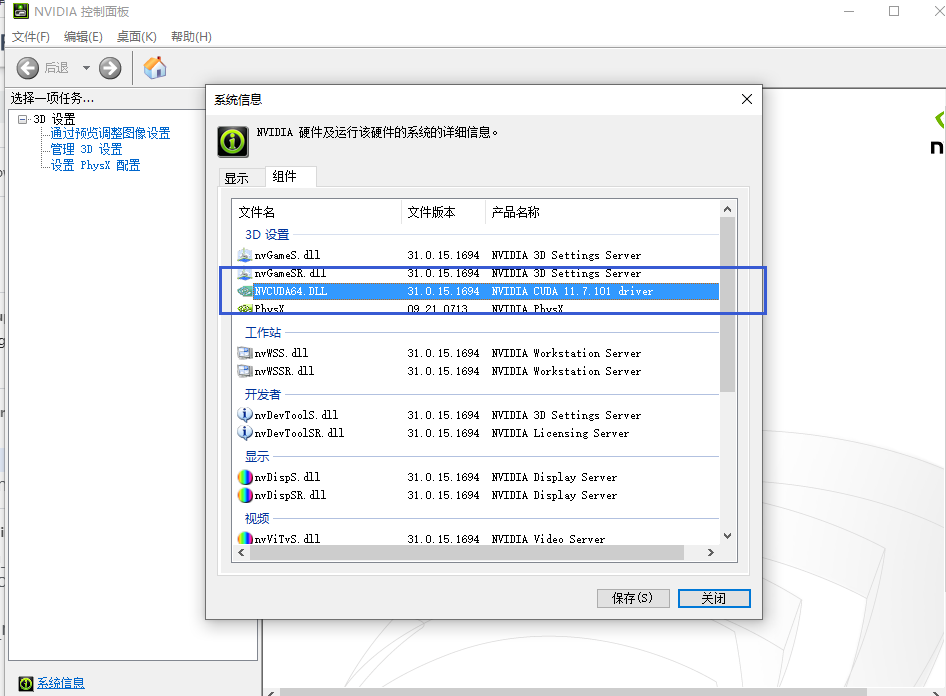Click the nvGameSR.dll file icon
The width and height of the screenshot is (946, 696).
point(244,274)
